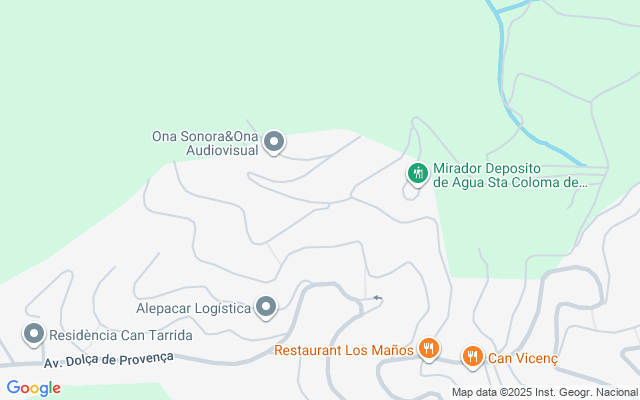This screenshot has height=400, width=640.
Task: Click the Ona Sonora&Ona Audiovisual map pin
Action: (x=274, y=142)
